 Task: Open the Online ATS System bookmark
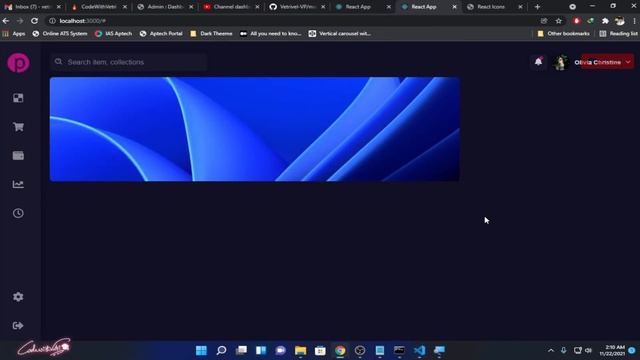click(60, 33)
